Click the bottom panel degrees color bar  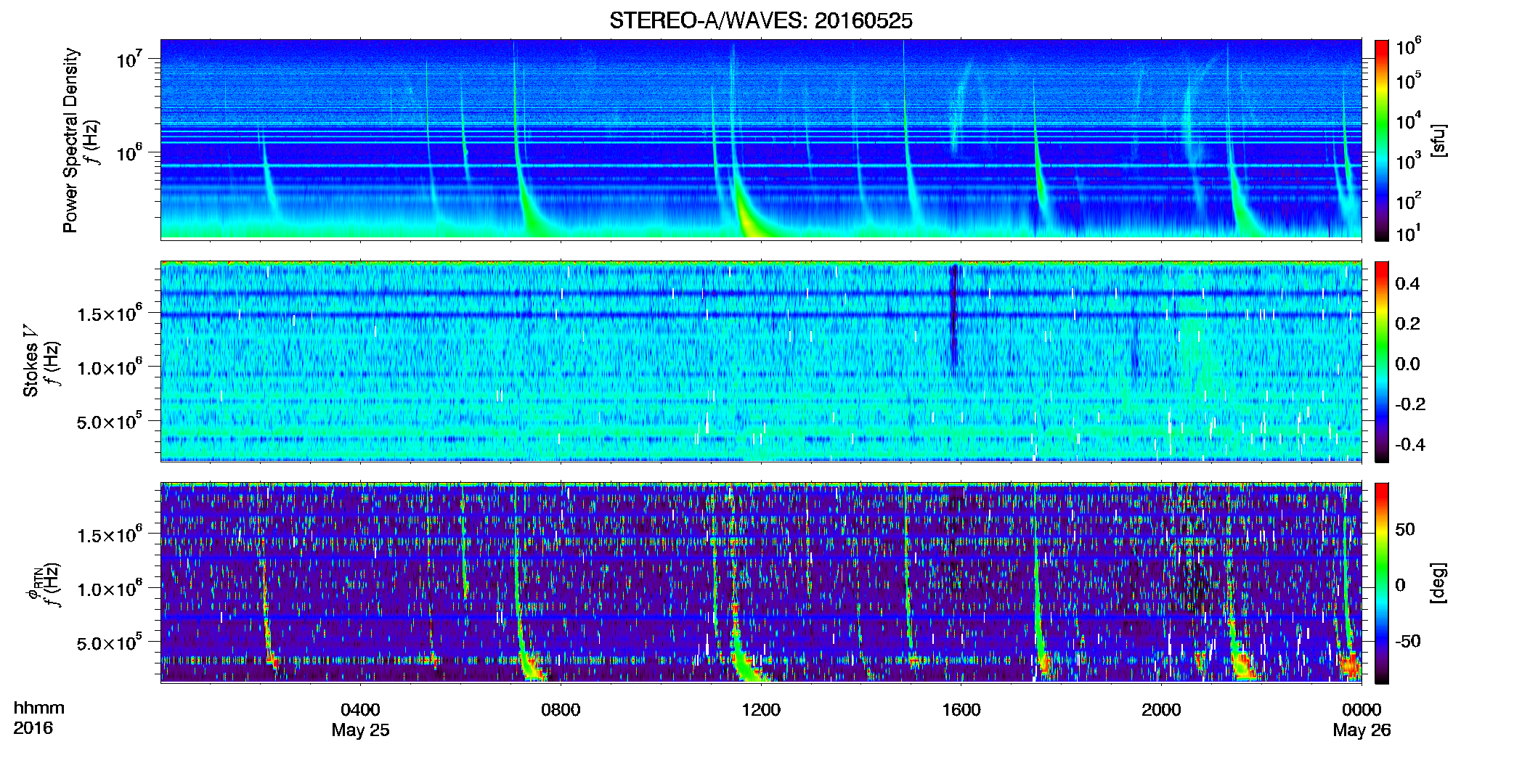pos(1382,583)
